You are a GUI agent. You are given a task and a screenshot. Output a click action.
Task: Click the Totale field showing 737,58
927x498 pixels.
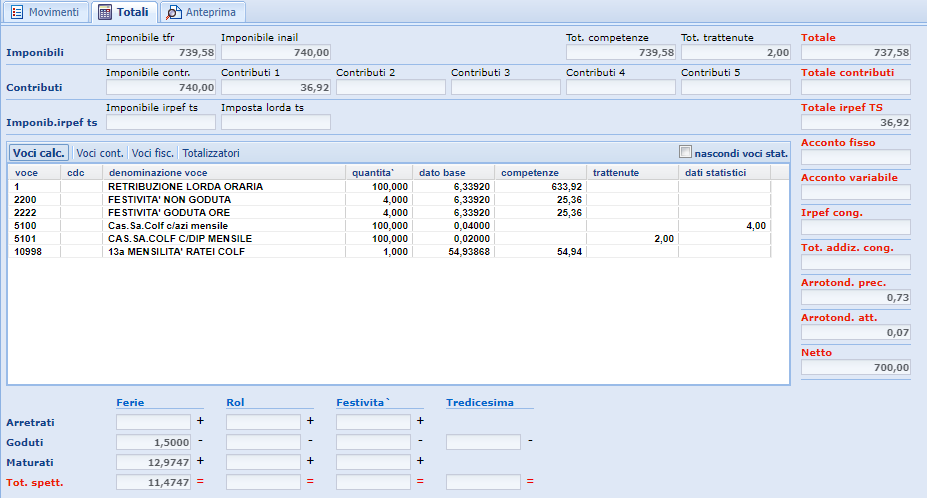855,53
